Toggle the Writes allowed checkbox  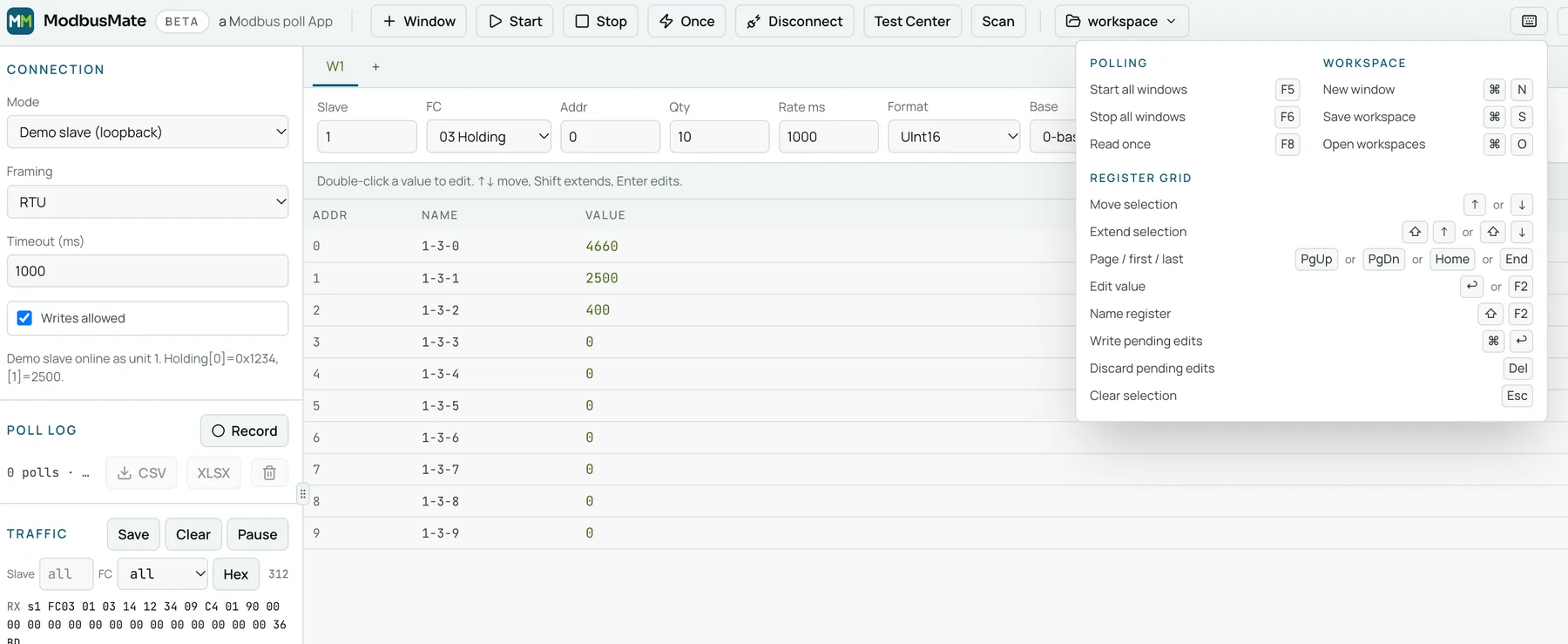[x=24, y=318]
